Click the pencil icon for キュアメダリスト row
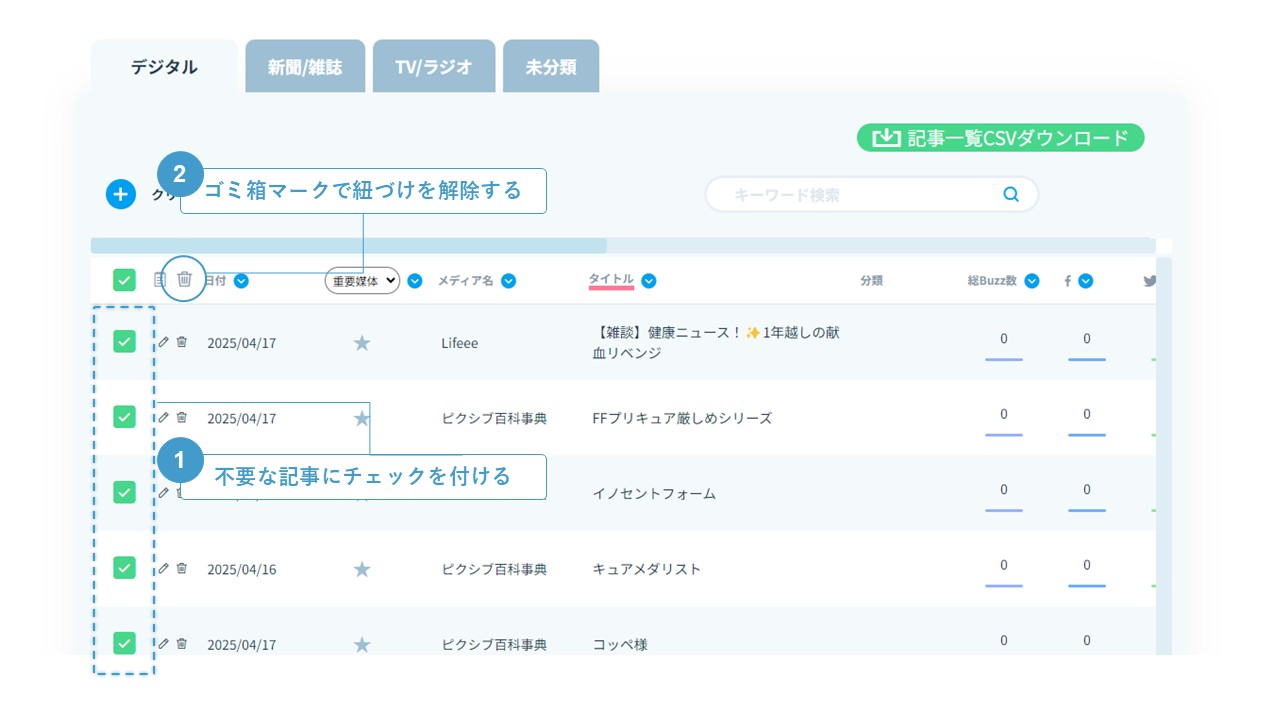 (164, 568)
